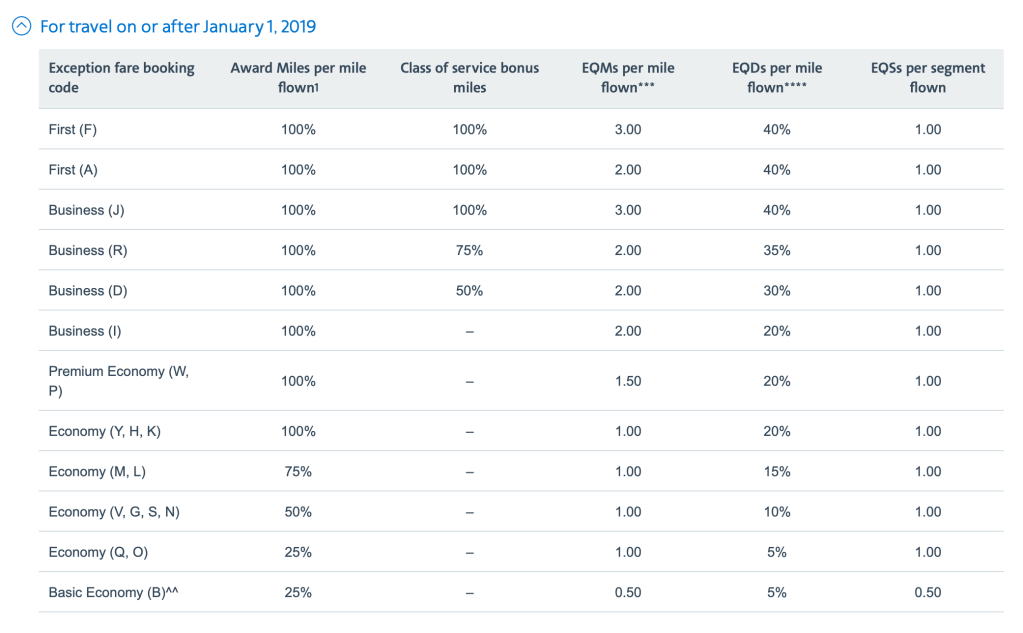
Task: Select 'Award Miles per mile flown' header
Action: [x=298, y=78]
